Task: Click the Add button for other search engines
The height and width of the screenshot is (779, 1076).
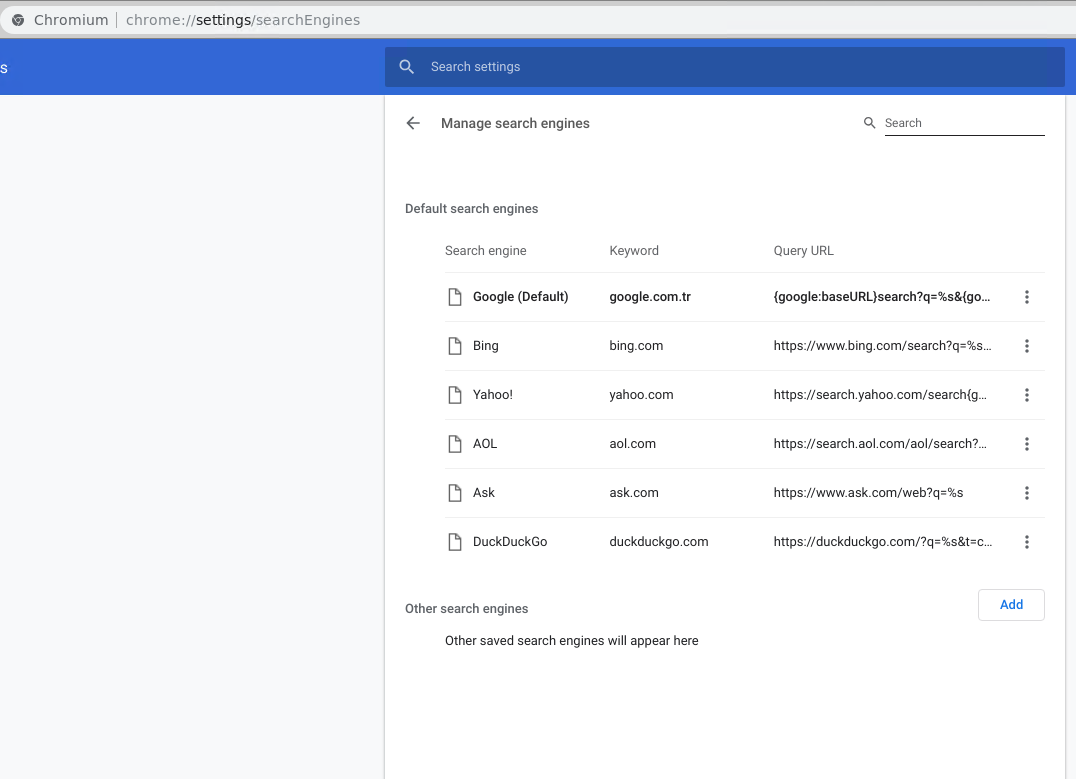Action: pyautogui.click(x=1011, y=605)
